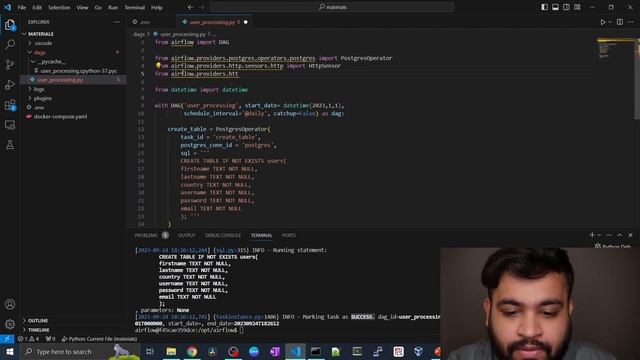Click the lightbulb code action on line 4

[x=158, y=65]
